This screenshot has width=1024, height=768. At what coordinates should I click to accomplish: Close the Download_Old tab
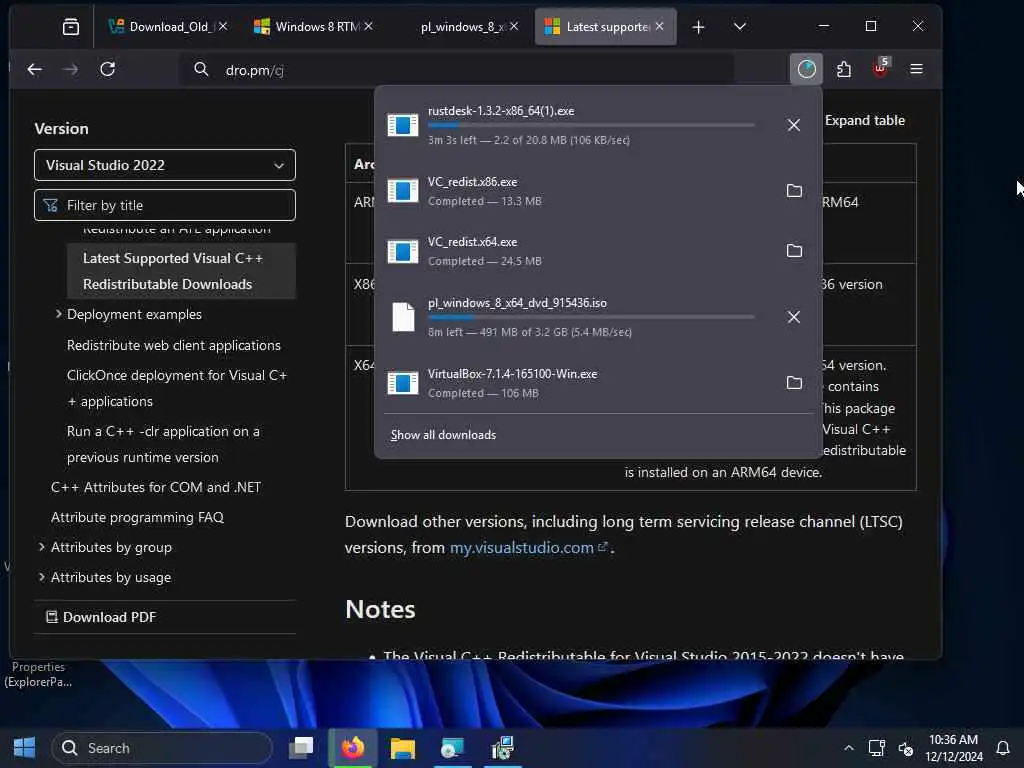coord(223,26)
